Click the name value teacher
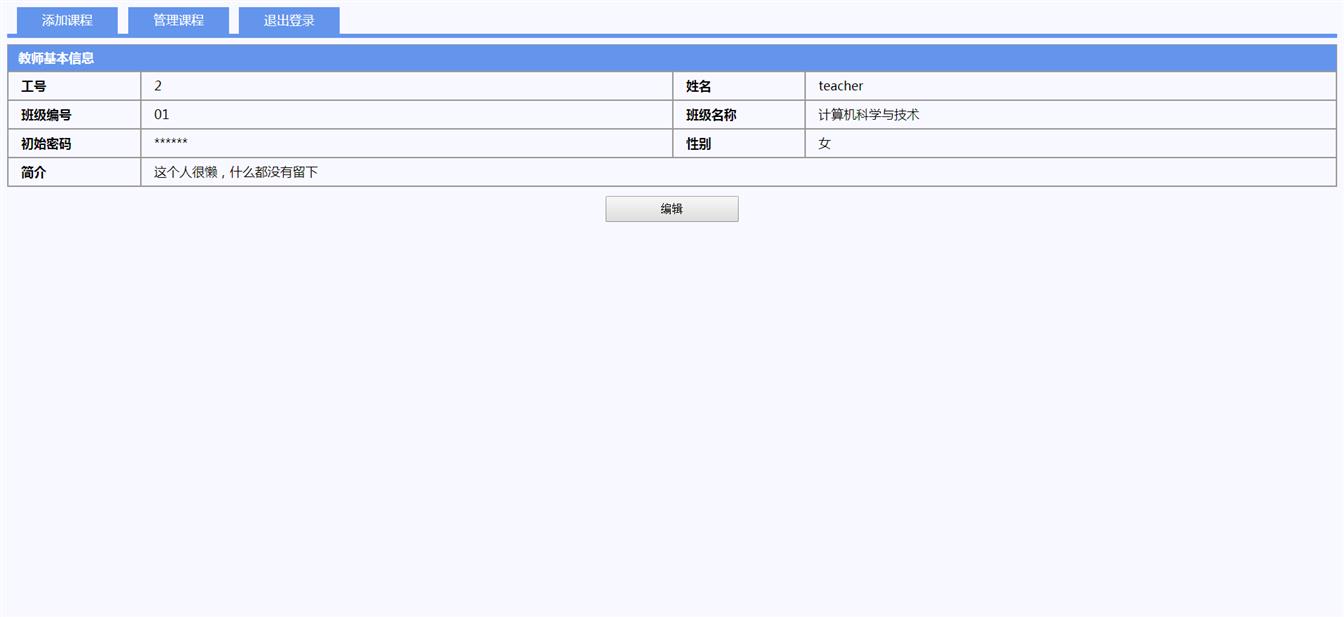This screenshot has height=617, width=1344. 840,87
